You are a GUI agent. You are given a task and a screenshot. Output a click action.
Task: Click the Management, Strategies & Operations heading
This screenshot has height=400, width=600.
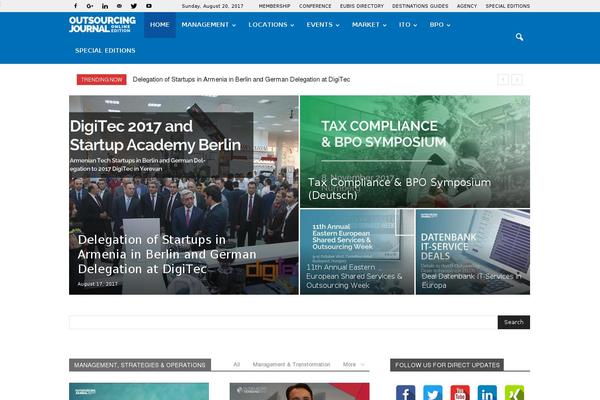(140, 365)
